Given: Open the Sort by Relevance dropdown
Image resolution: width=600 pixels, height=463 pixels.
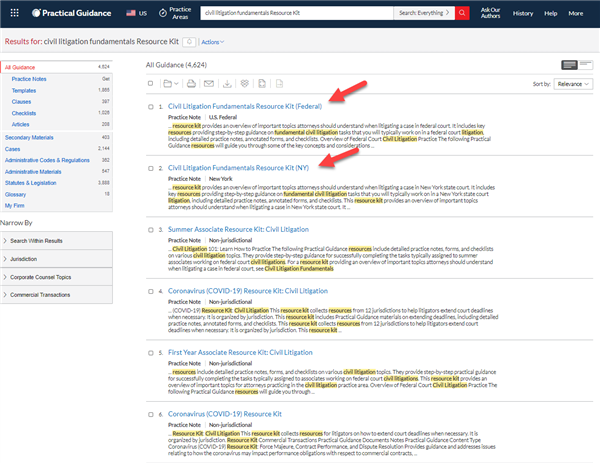Looking at the screenshot, I should [x=573, y=84].
